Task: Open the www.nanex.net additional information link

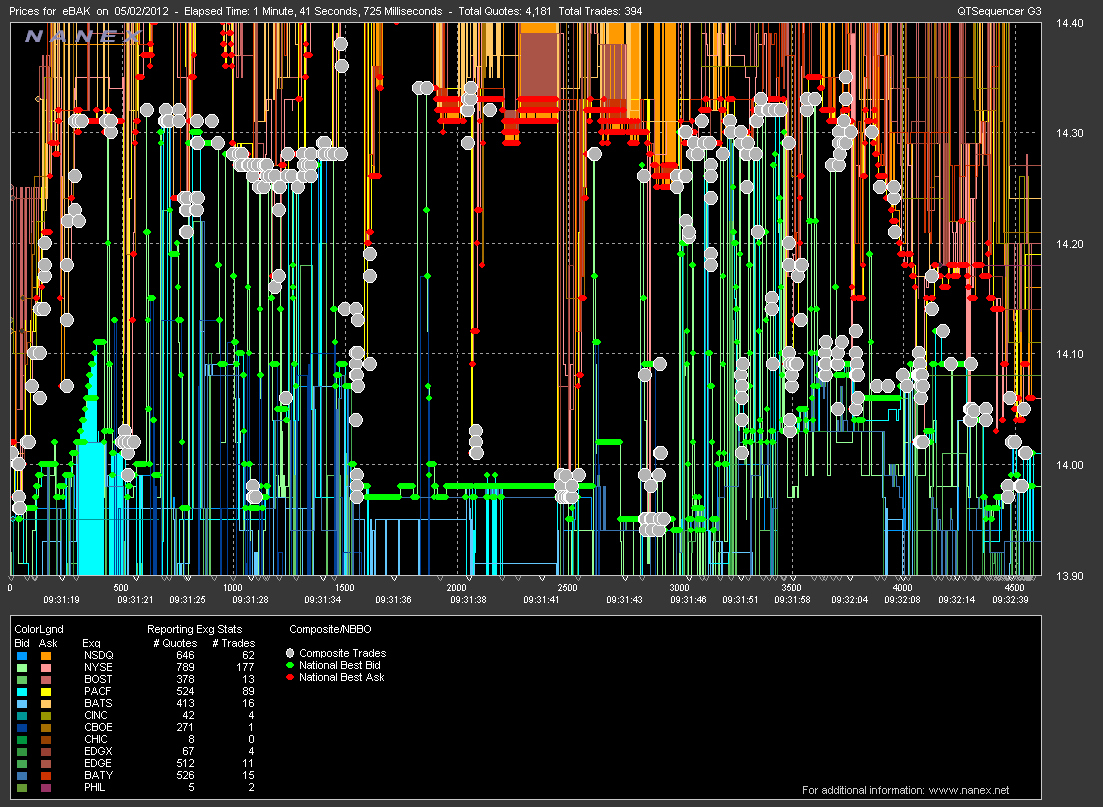Action: (969, 790)
